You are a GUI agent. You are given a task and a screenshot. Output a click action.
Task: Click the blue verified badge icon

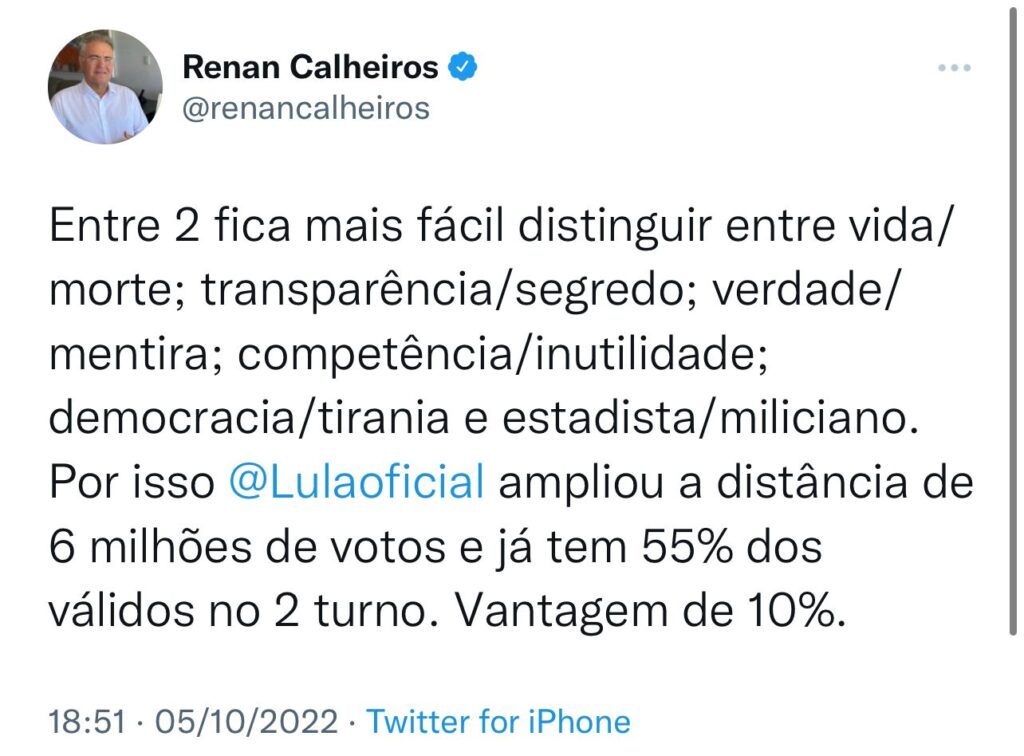463,67
